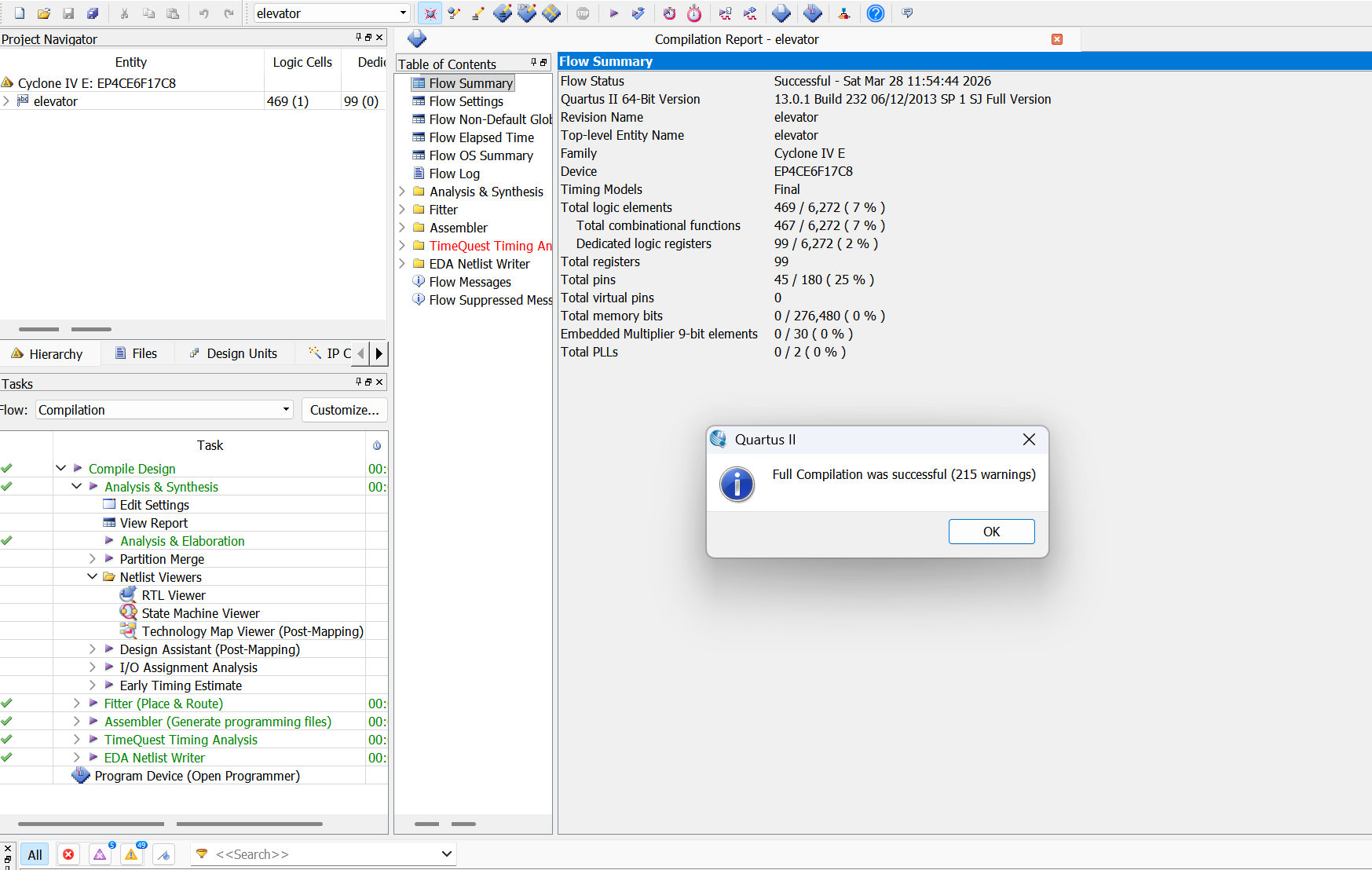Toggle the warnings filter with badge 49
Screen dimensions: 1372x870
pos(132,854)
